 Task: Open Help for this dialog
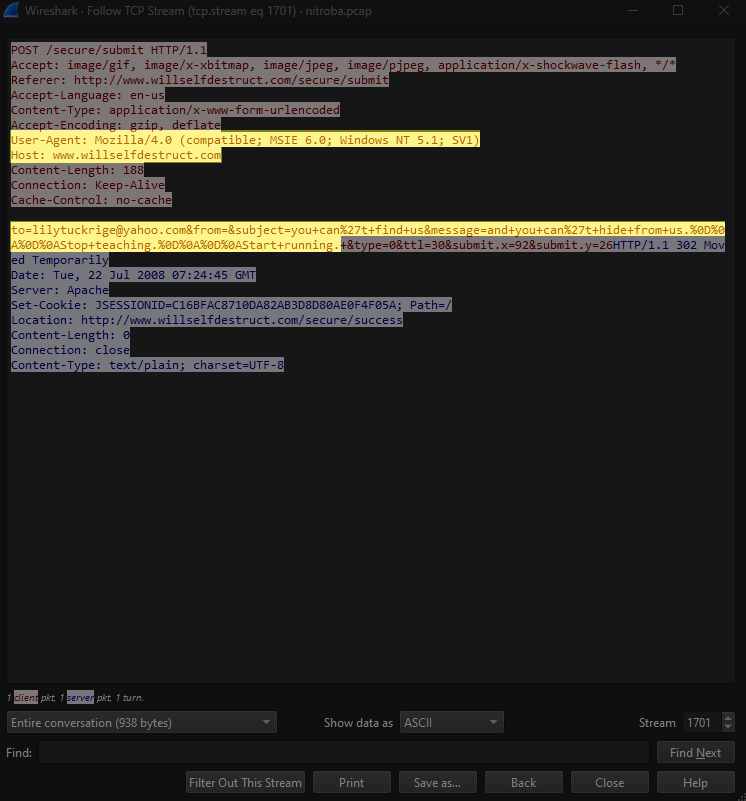(695, 782)
